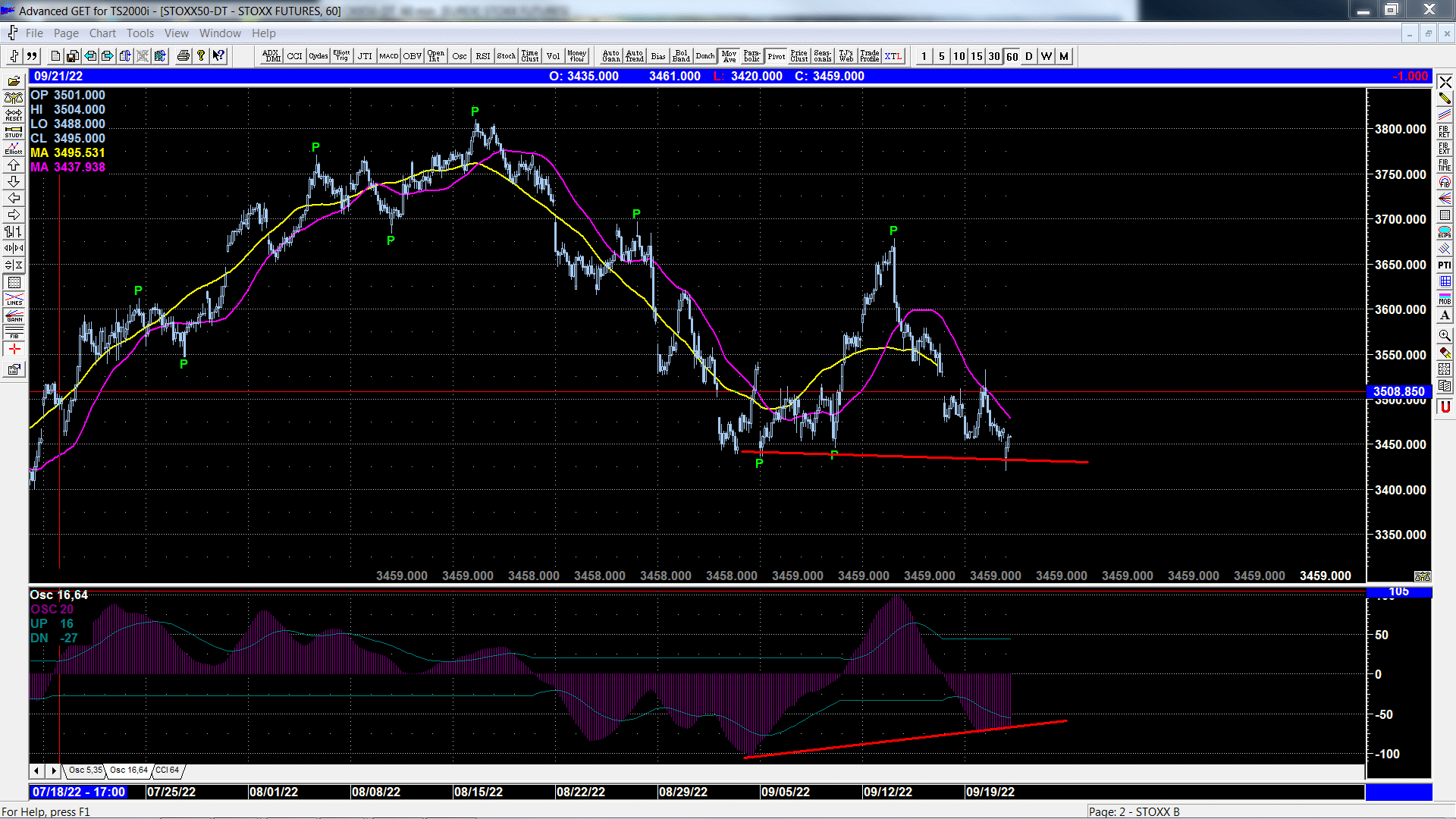
Task: Click the tab scroll right arrow
Action: pos(53,770)
